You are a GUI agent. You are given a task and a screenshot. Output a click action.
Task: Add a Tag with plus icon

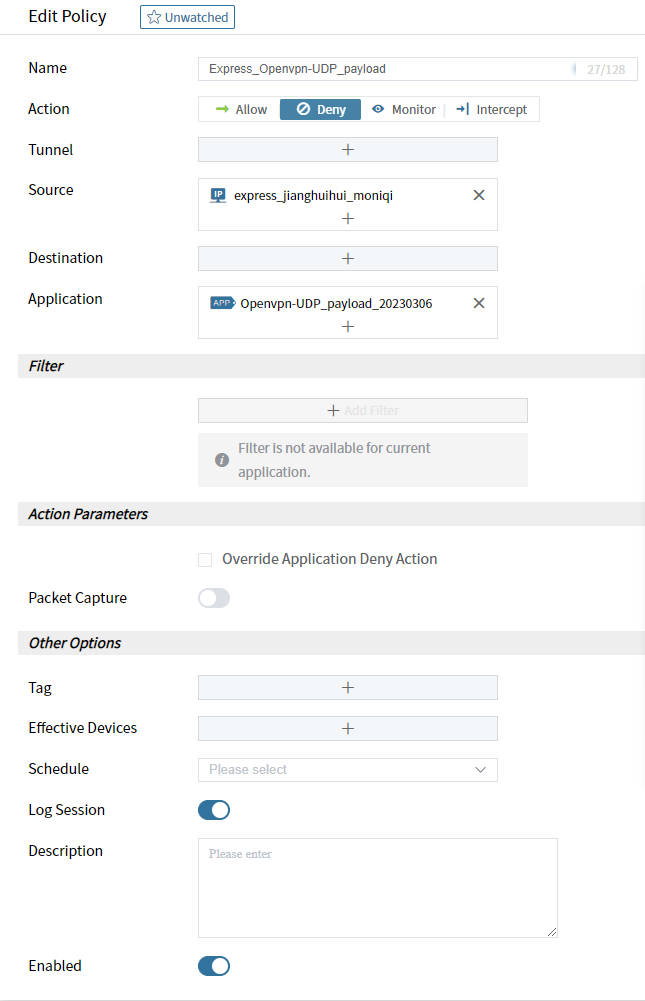[x=348, y=687]
